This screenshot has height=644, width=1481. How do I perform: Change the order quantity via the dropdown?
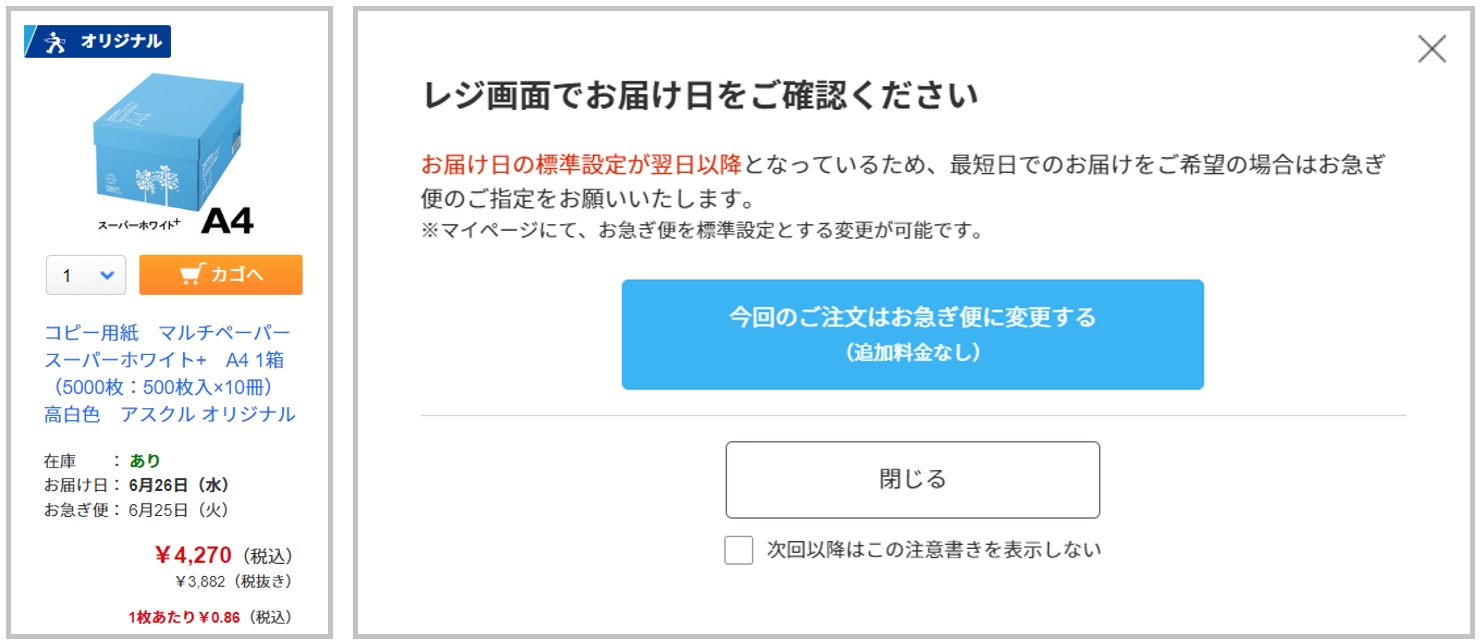(85, 273)
